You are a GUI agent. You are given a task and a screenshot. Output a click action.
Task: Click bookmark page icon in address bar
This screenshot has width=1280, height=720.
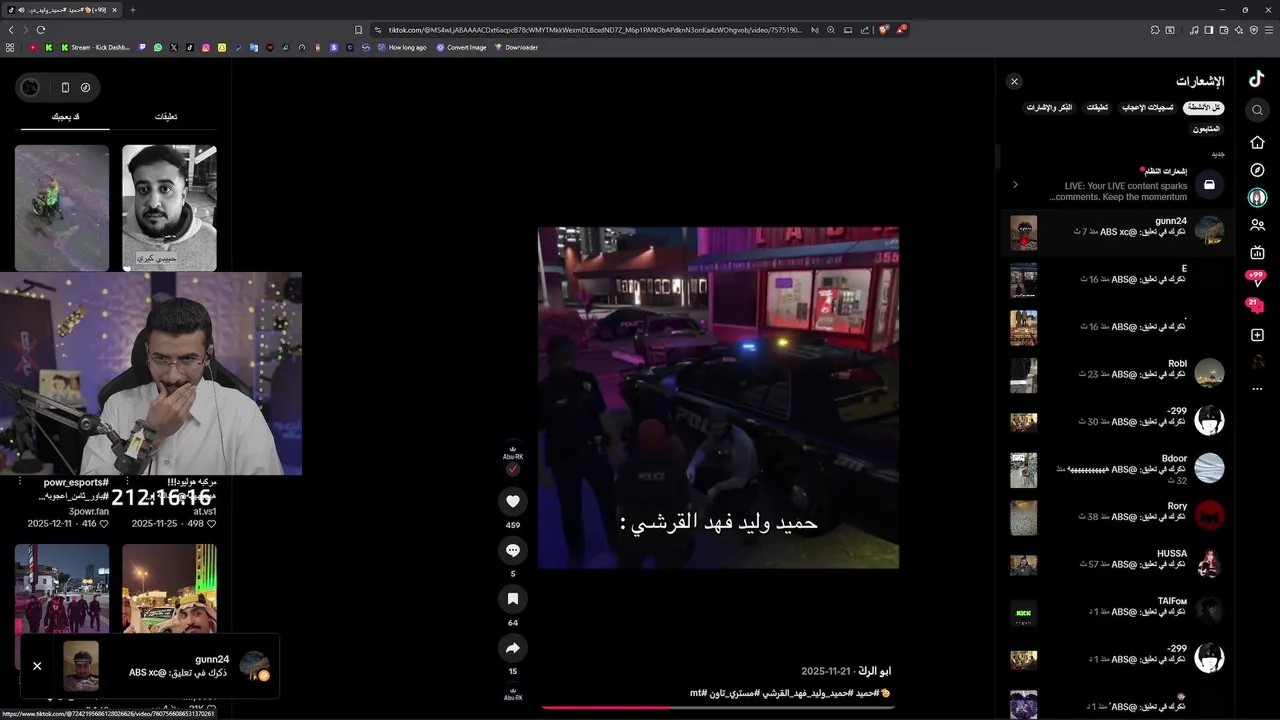(358, 30)
